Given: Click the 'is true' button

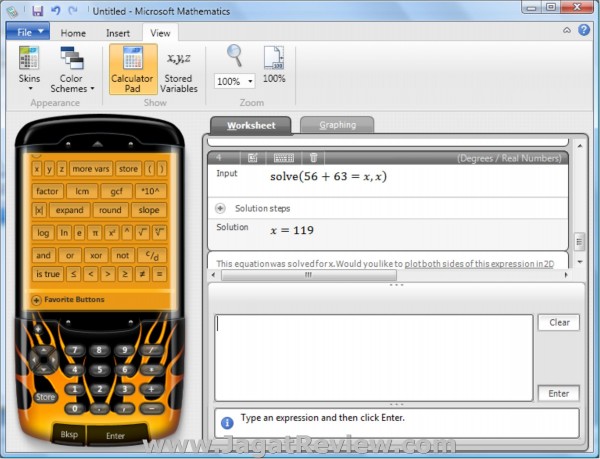Looking at the screenshot, I should [47, 274].
